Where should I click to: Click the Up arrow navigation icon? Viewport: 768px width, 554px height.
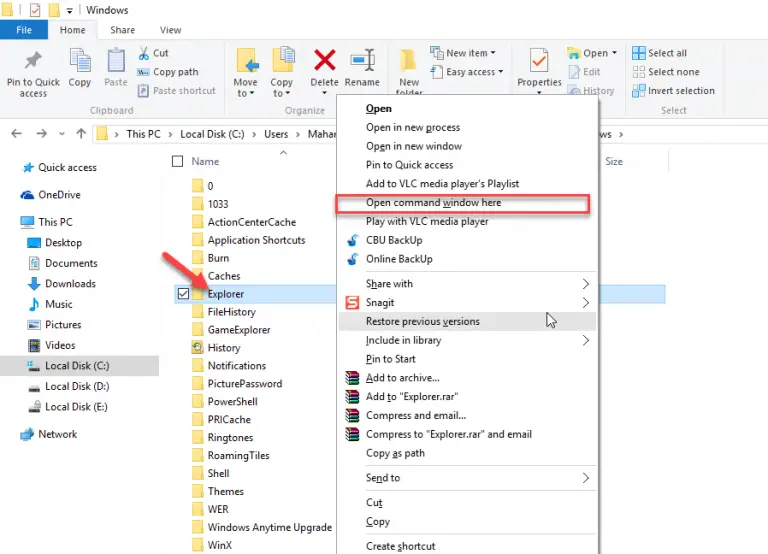pyautogui.click(x=81, y=134)
